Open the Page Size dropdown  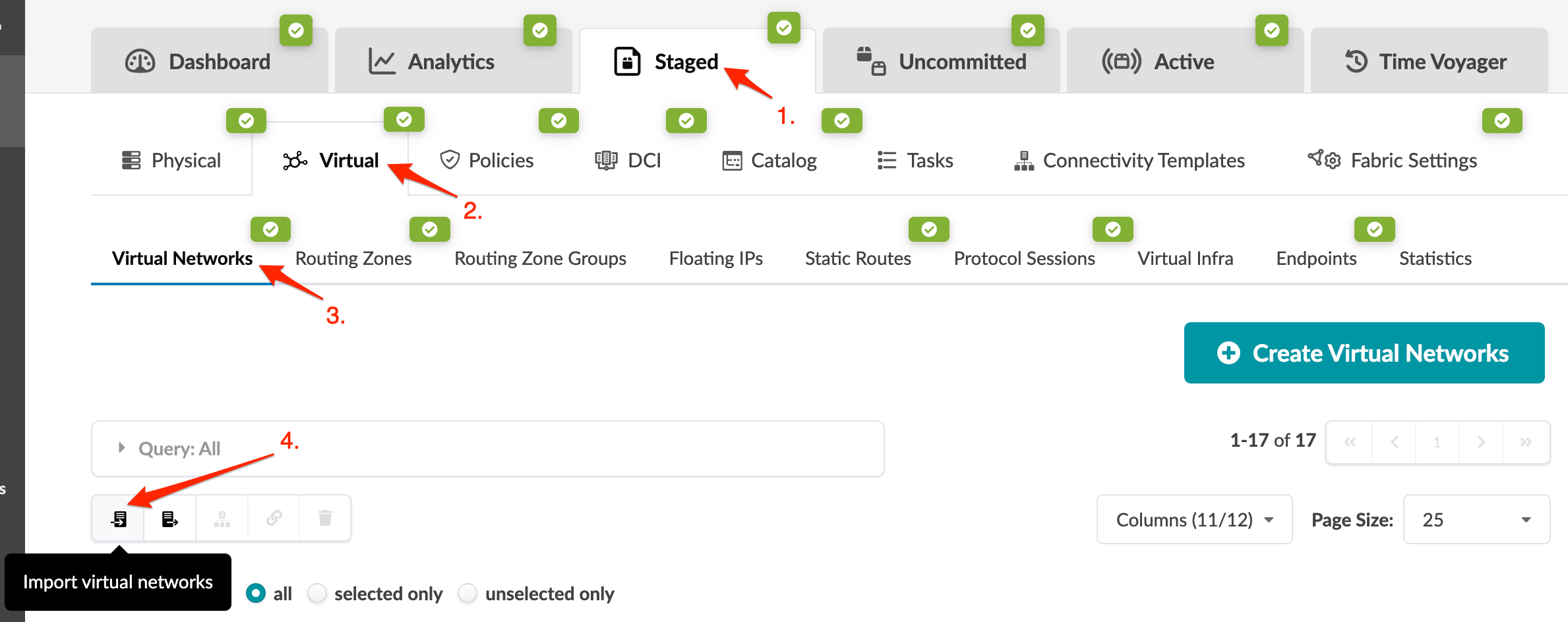pos(1476,520)
